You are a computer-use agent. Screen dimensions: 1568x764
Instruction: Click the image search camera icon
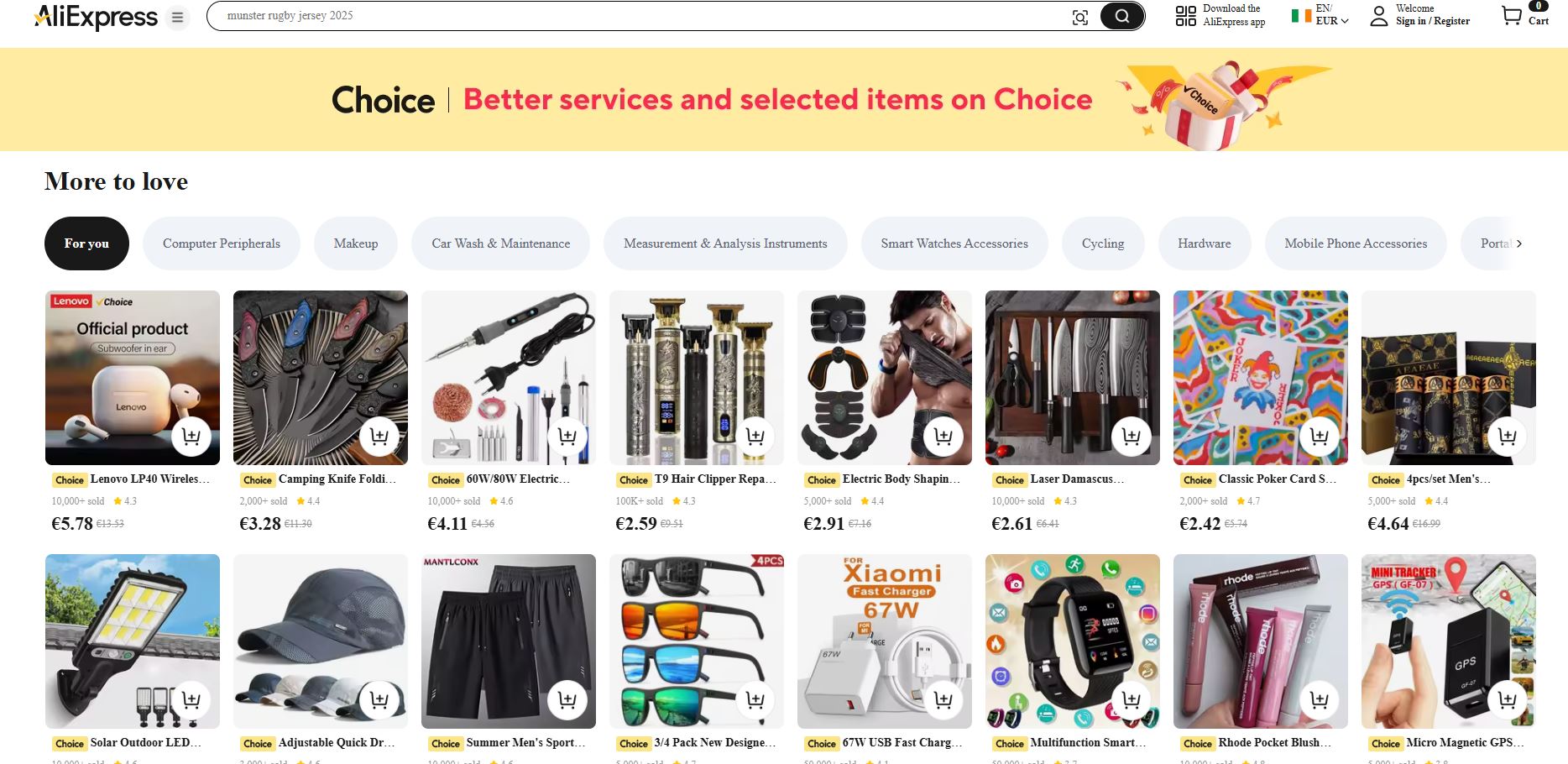[1080, 17]
